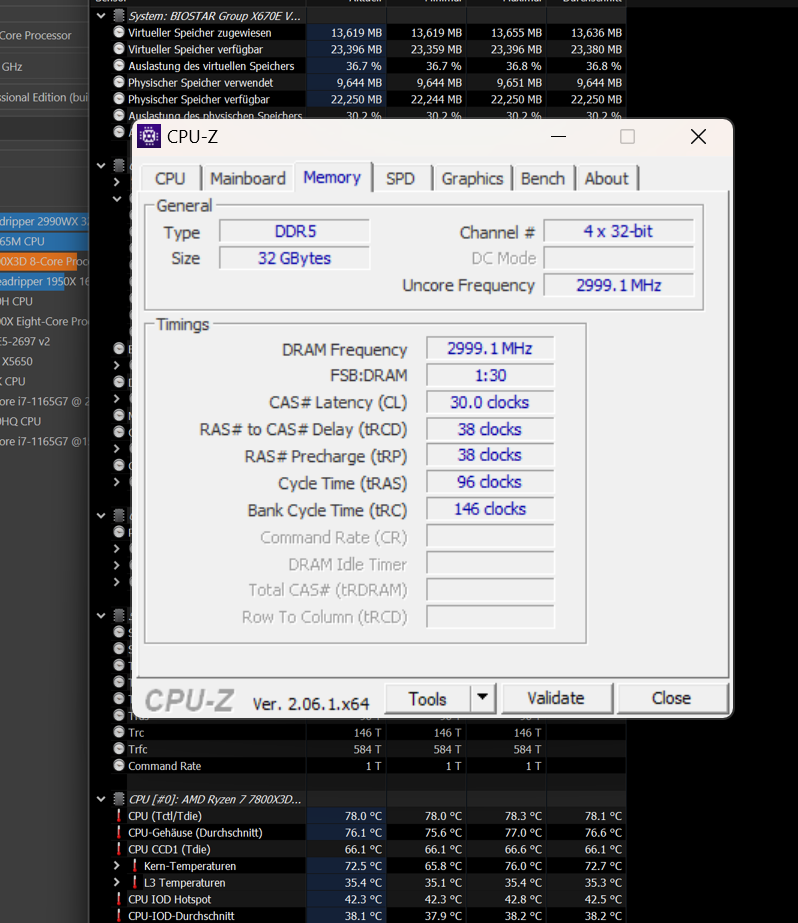Collapse the System BIOSTAR Group X670E sensor group
Screen dimensions: 798x923
click(101, 16)
